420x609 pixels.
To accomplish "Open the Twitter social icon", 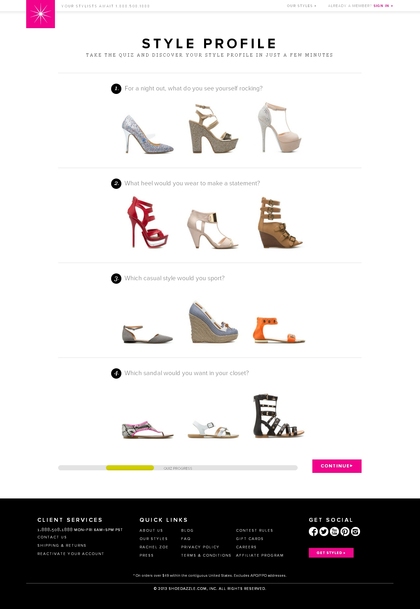I will [324, 532].
